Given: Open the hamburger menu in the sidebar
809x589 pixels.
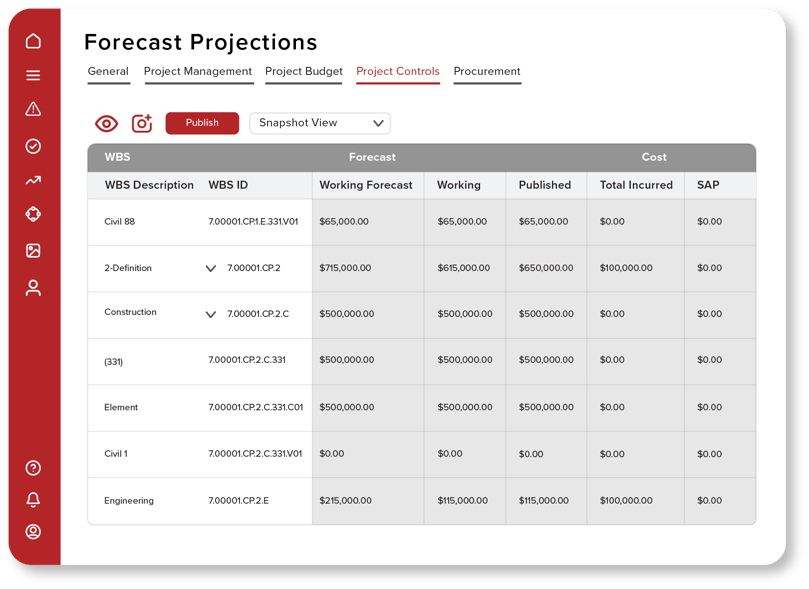Looking at the screenshot, I should click(x=33, y=75).
